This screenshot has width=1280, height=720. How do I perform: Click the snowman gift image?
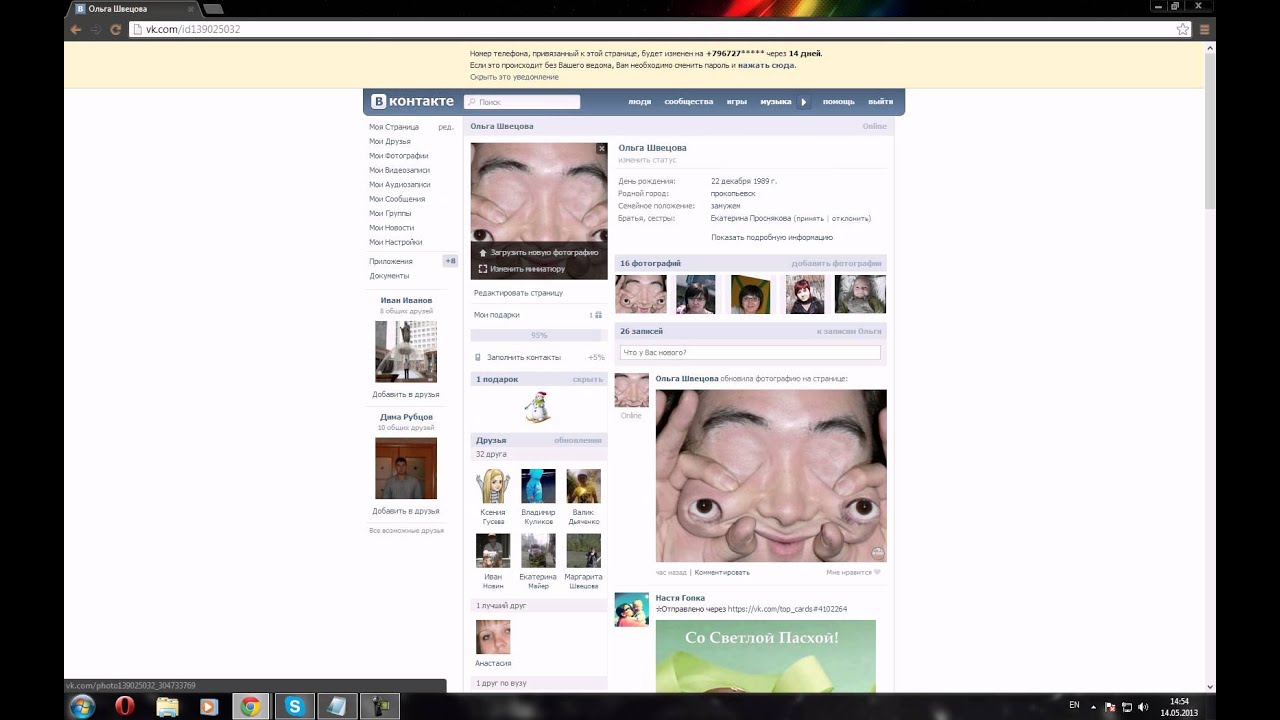pyautogui.click(x=538, y=407)
